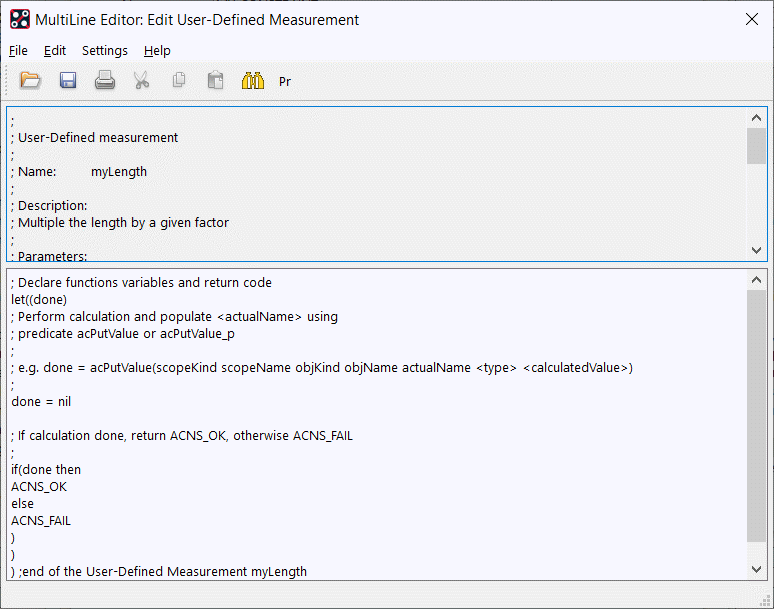
Task: Click the toolbar drag handle grip
Action: (x=6, y=80)
